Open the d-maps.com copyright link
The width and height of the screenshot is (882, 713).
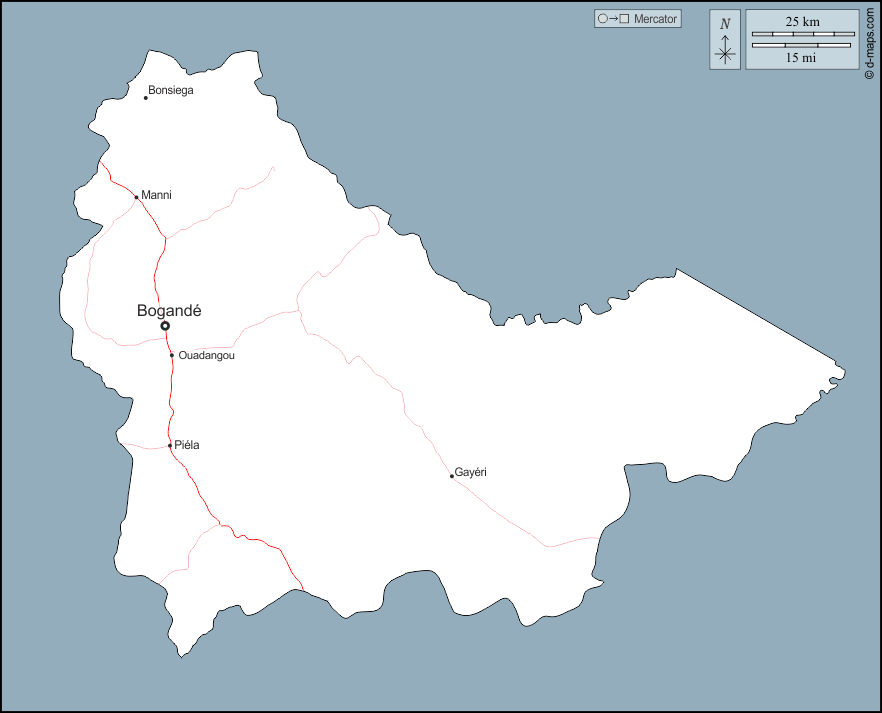pos(870,40)
